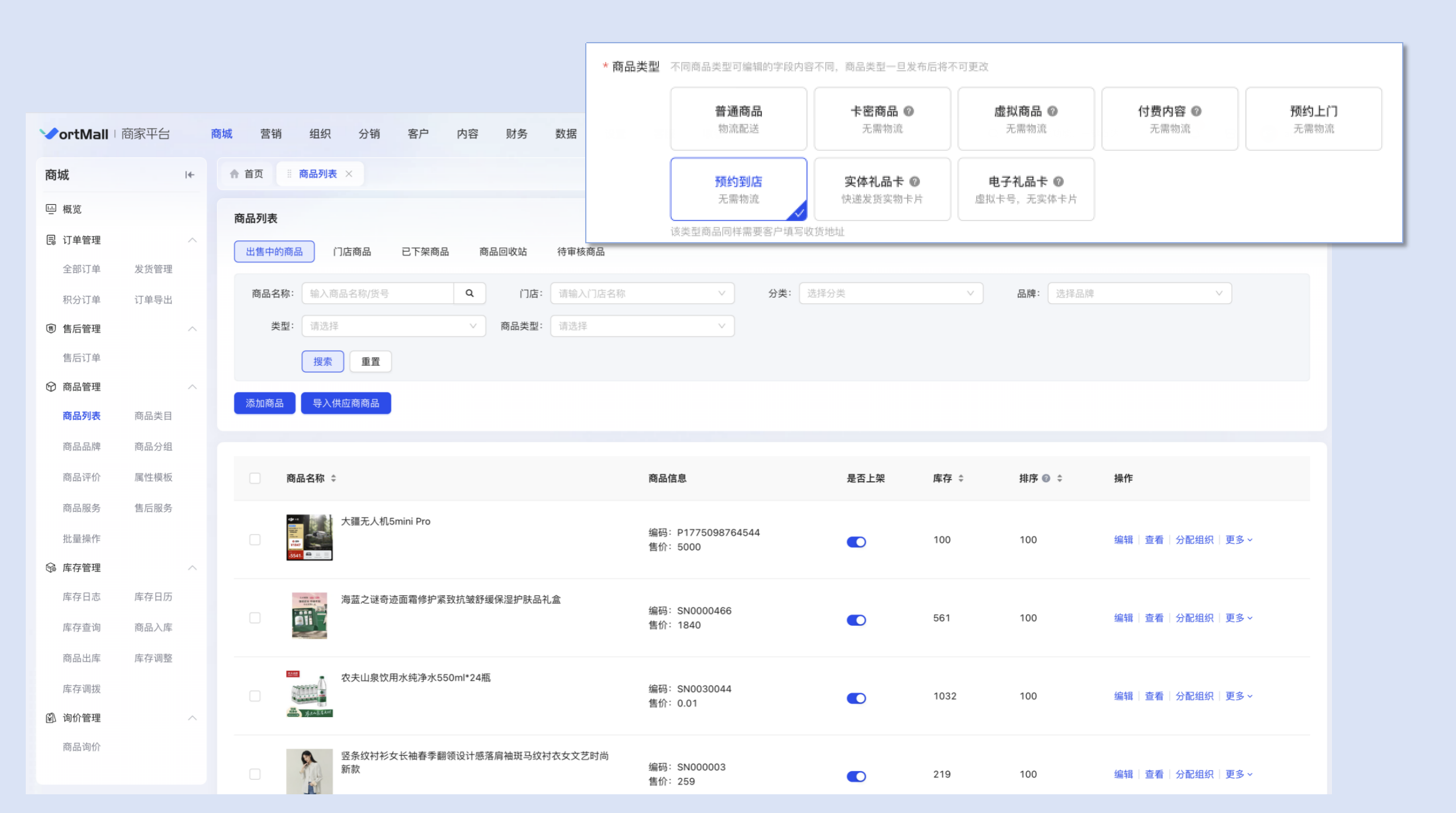Check the box for 农夫山泉饮用水 row

[x=255, y=696]
